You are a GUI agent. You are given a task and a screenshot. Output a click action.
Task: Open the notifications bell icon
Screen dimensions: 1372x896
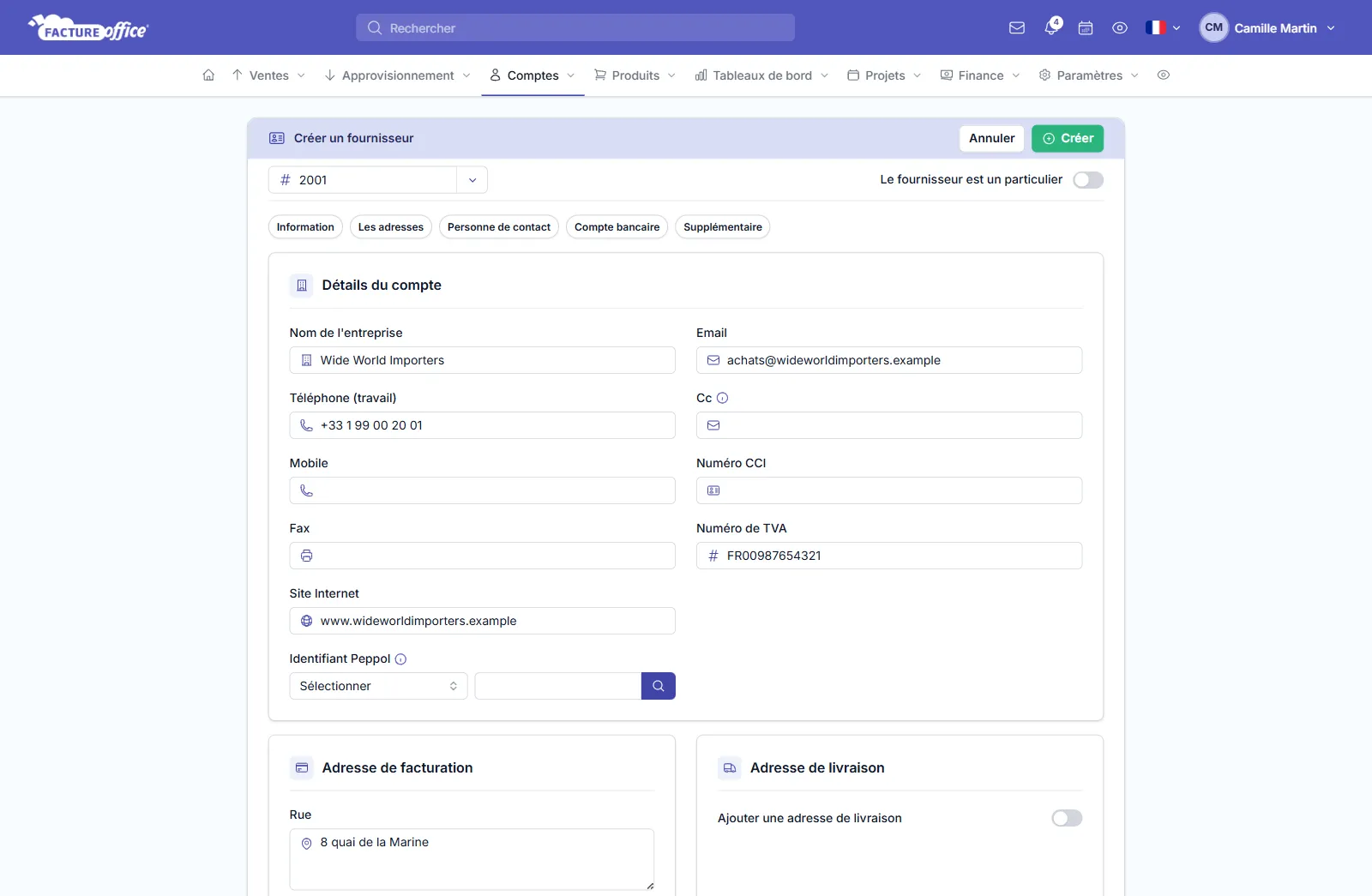1051,28
